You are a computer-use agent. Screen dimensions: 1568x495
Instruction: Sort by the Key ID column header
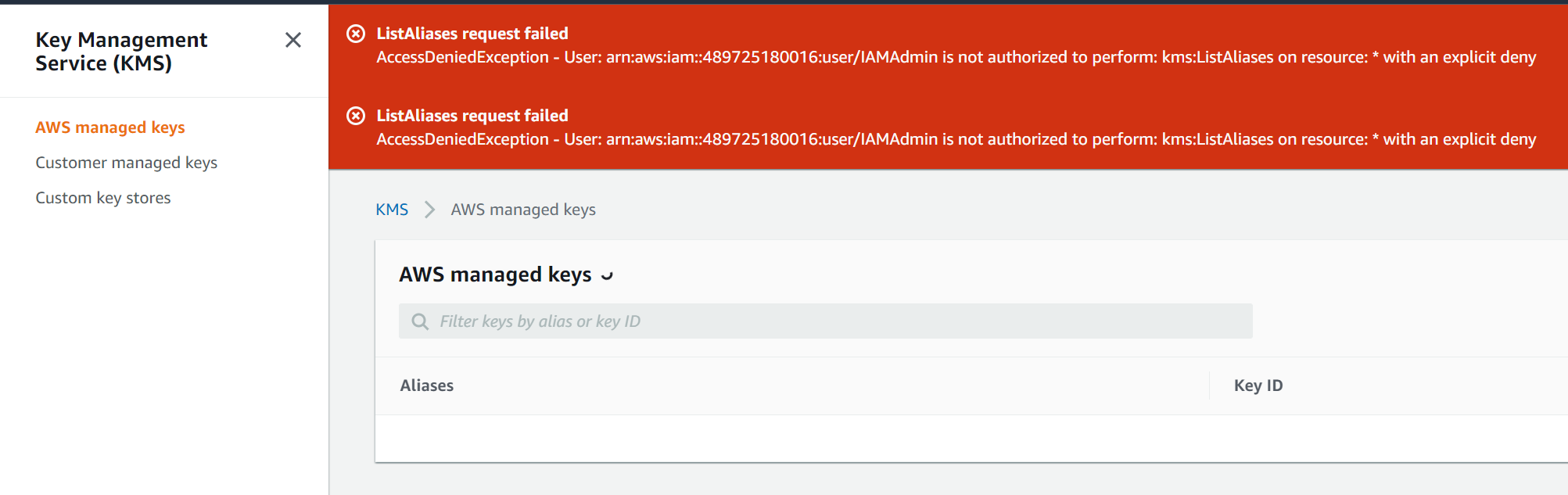(1258, 386)
